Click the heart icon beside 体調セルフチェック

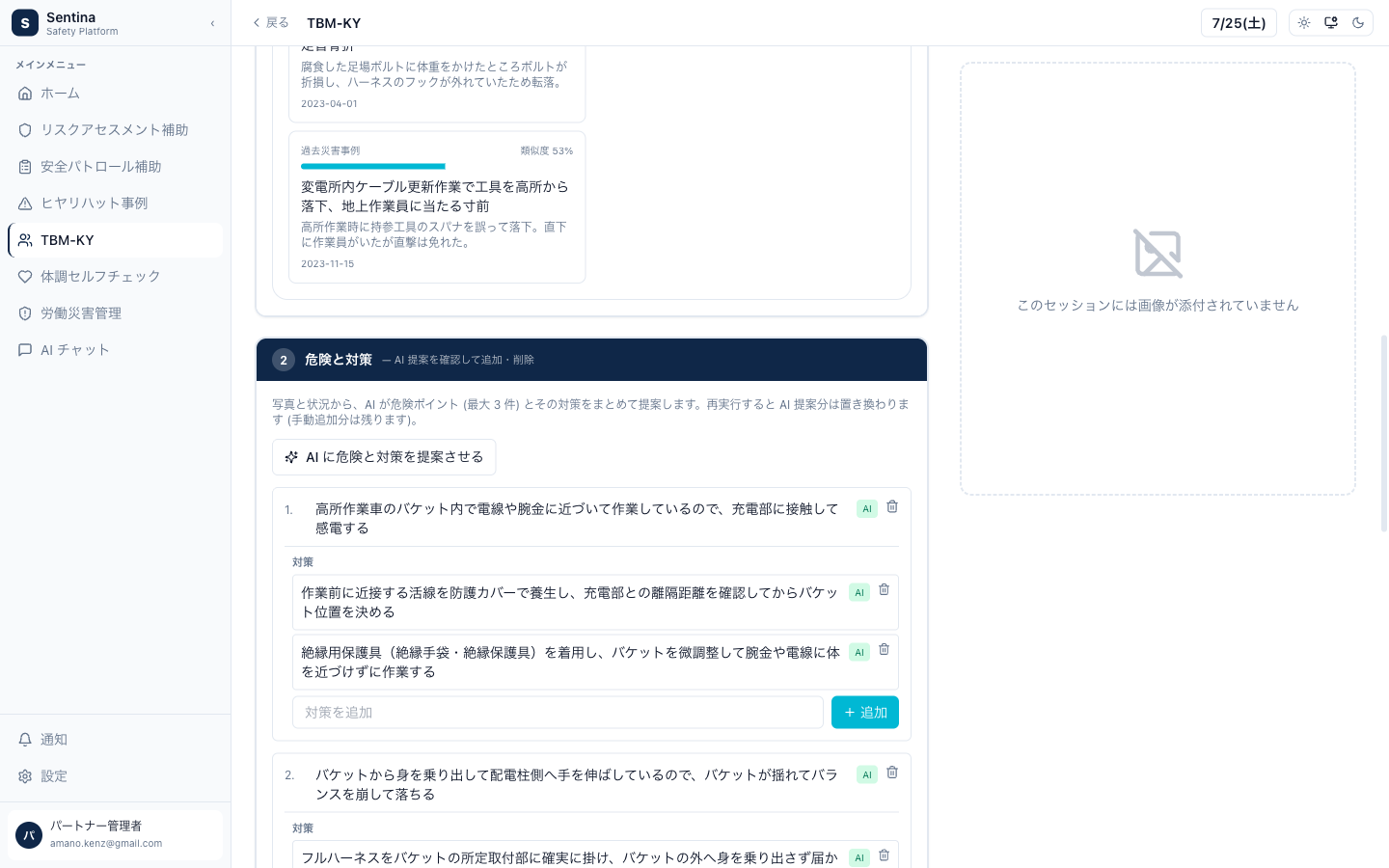tap(25, 277)
